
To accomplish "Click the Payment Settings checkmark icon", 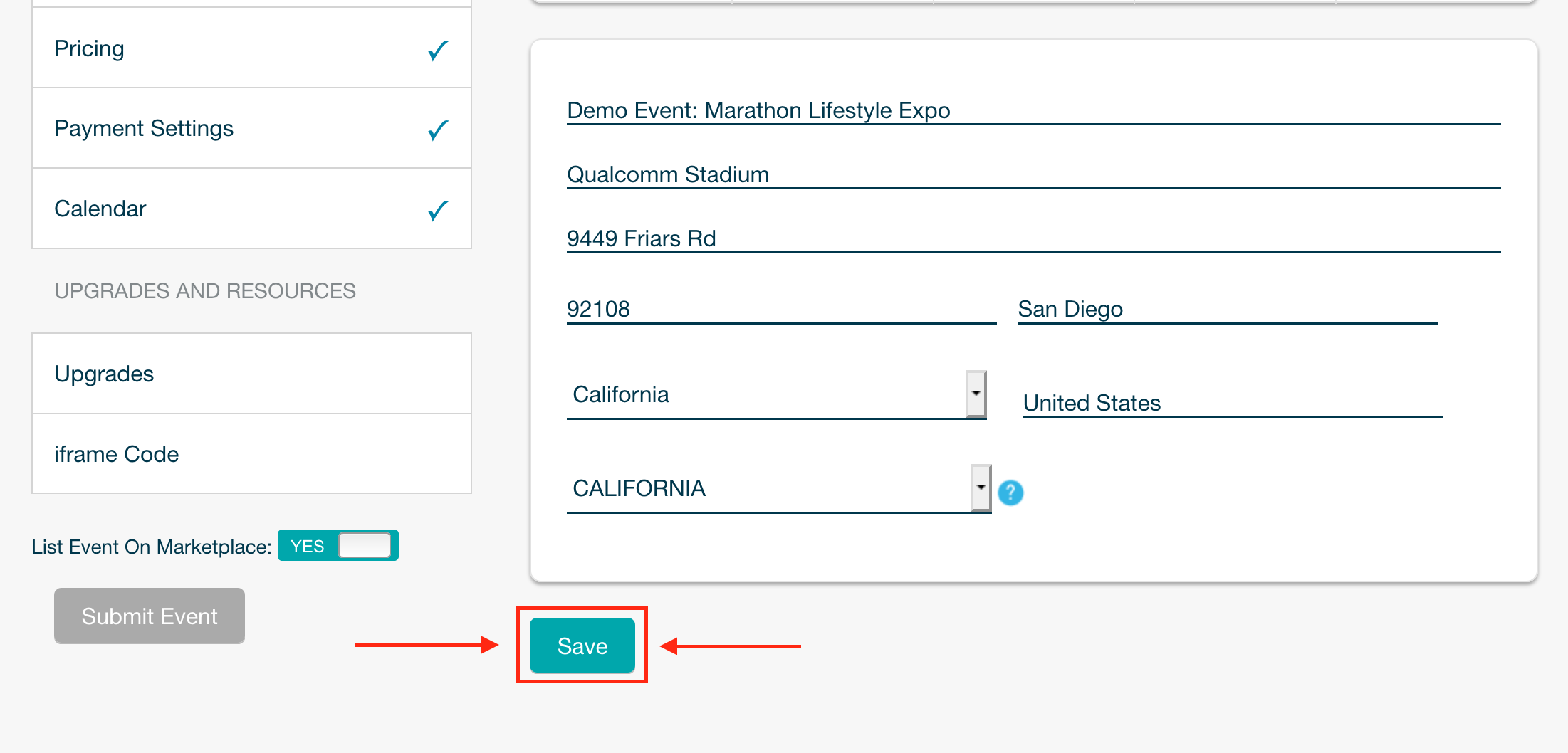I will click(438, 130).
